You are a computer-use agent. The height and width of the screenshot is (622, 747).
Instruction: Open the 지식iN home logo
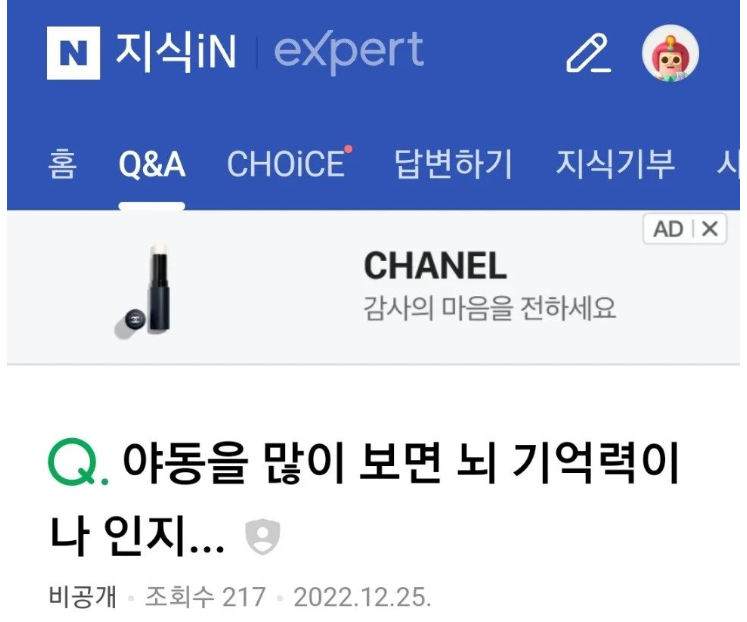pyautogui.click(x=176, y=52)
